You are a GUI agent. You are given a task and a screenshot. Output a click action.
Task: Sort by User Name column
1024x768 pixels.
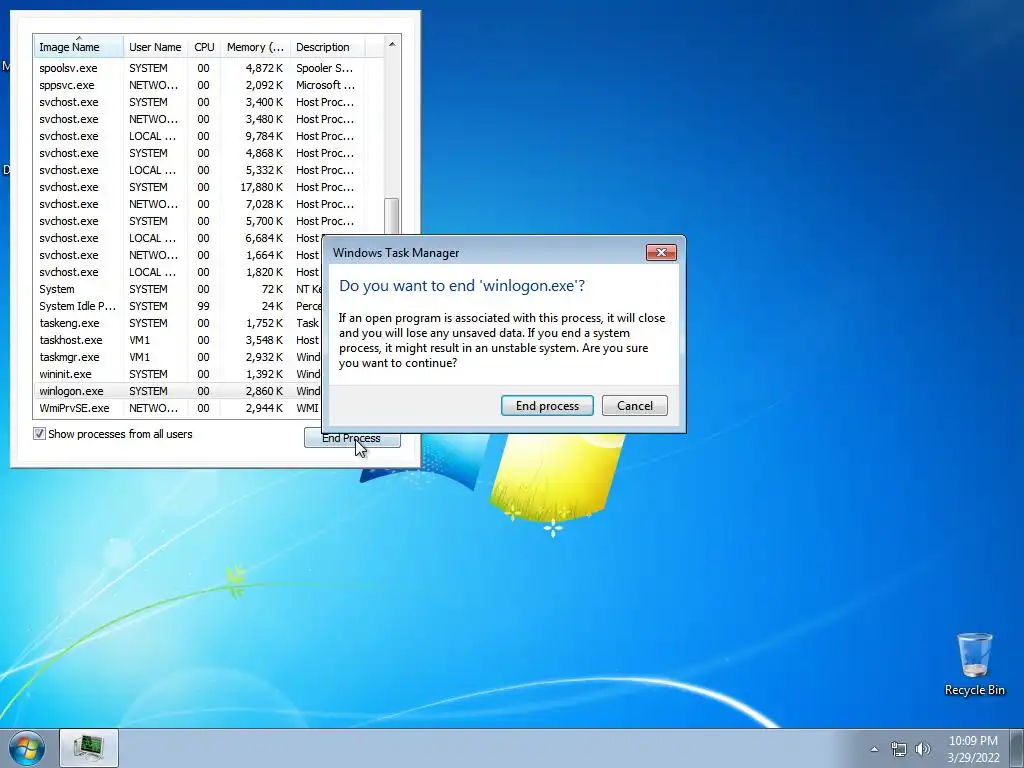pyautogui.click(x=155, y=47)
